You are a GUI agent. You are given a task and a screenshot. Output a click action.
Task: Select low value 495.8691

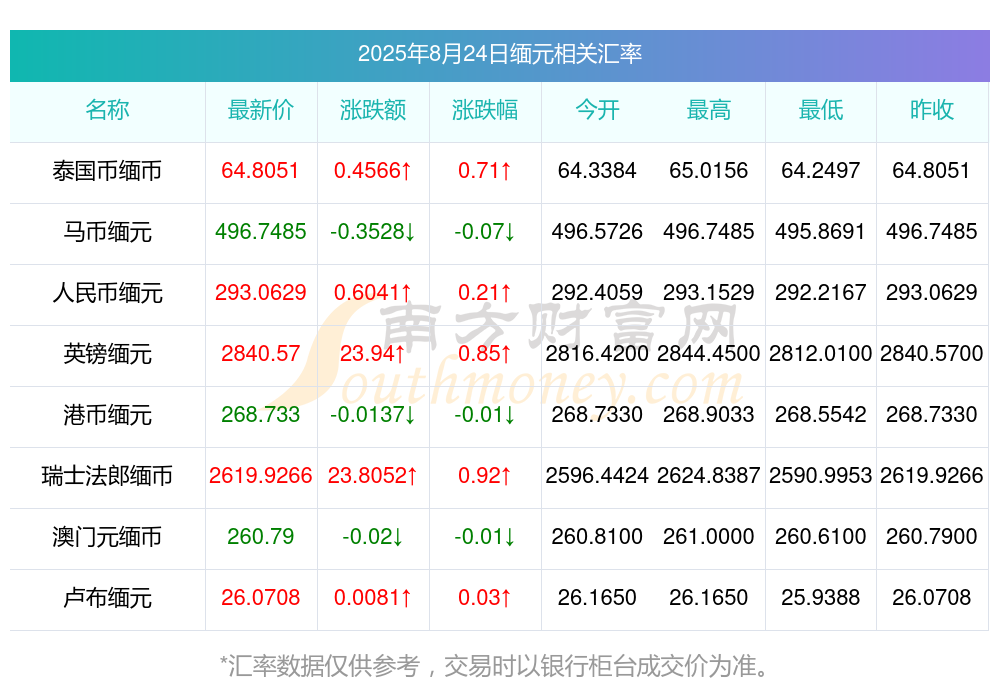click(821, 231)
